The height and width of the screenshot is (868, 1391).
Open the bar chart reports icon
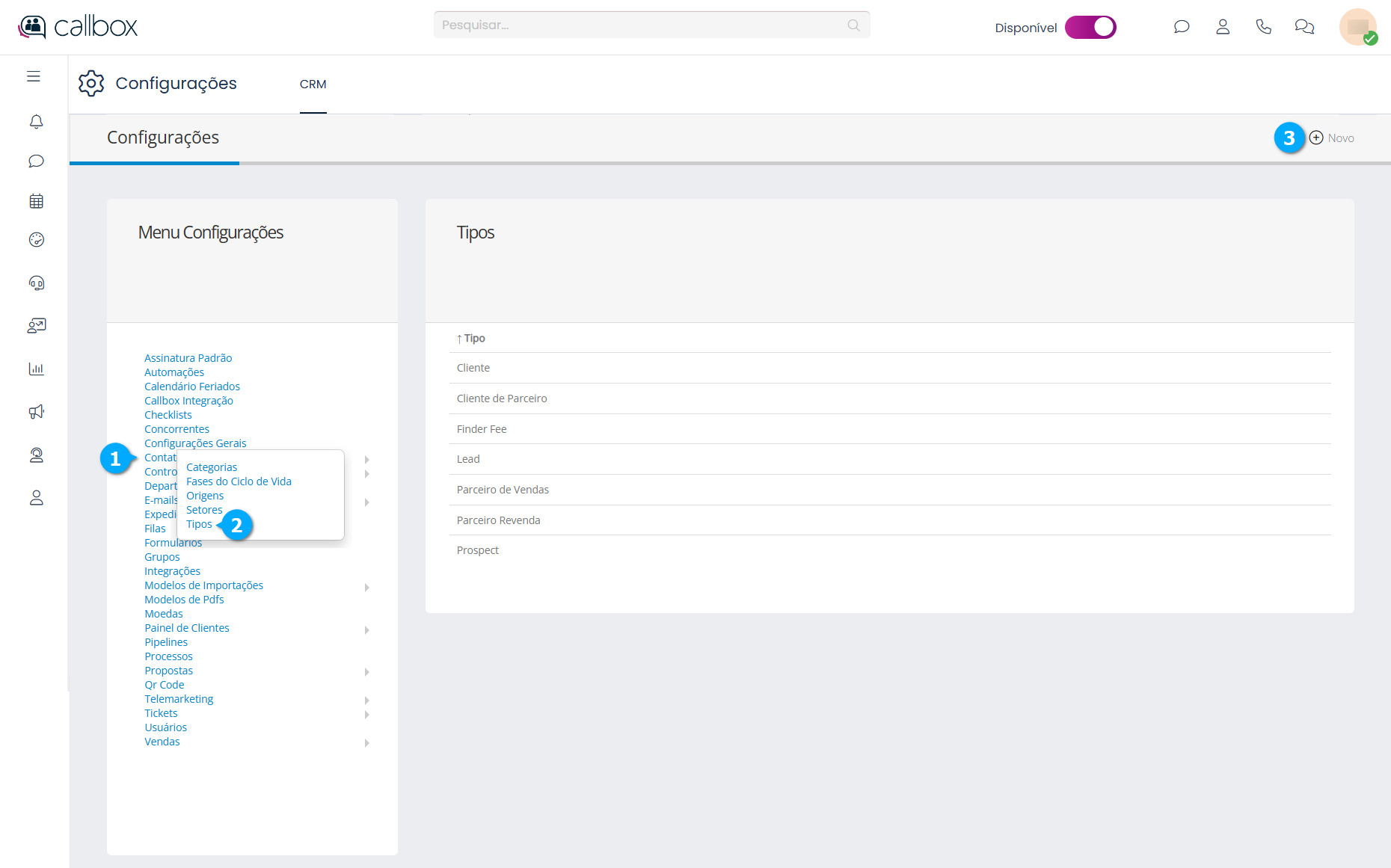[x=36, y=369]
